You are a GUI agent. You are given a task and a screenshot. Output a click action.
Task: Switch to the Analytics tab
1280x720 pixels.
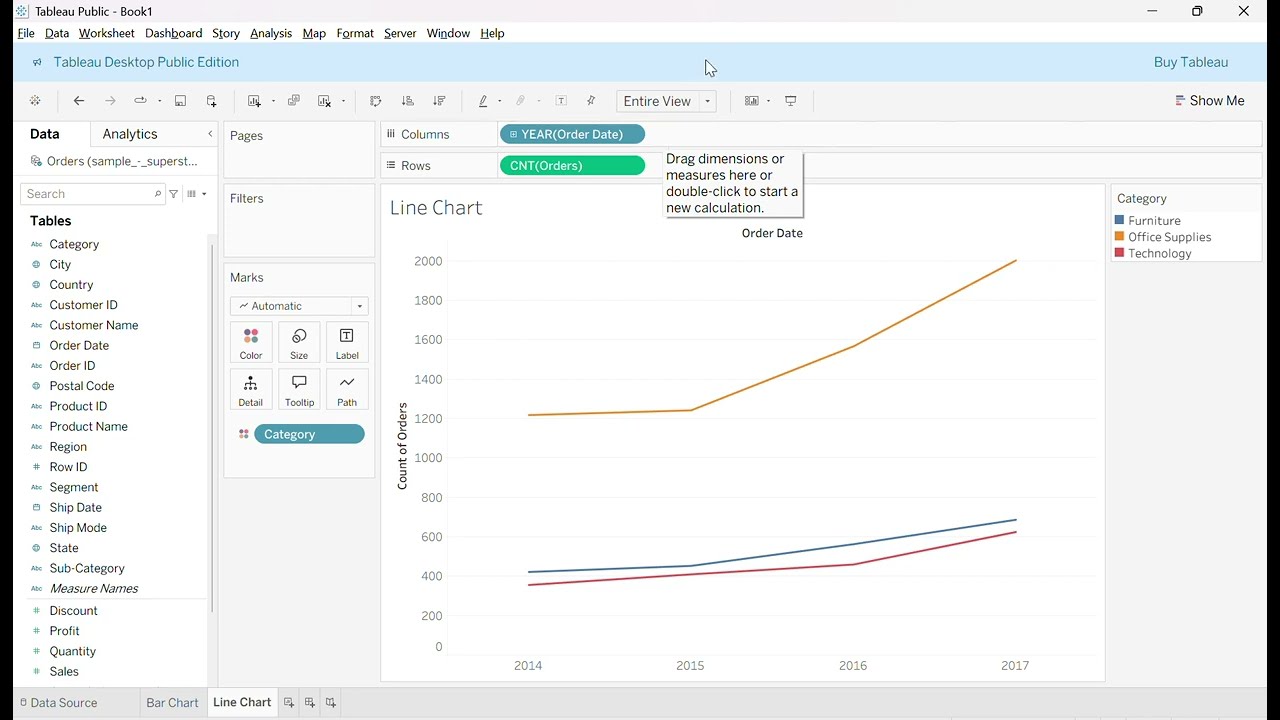pos(130,134)
